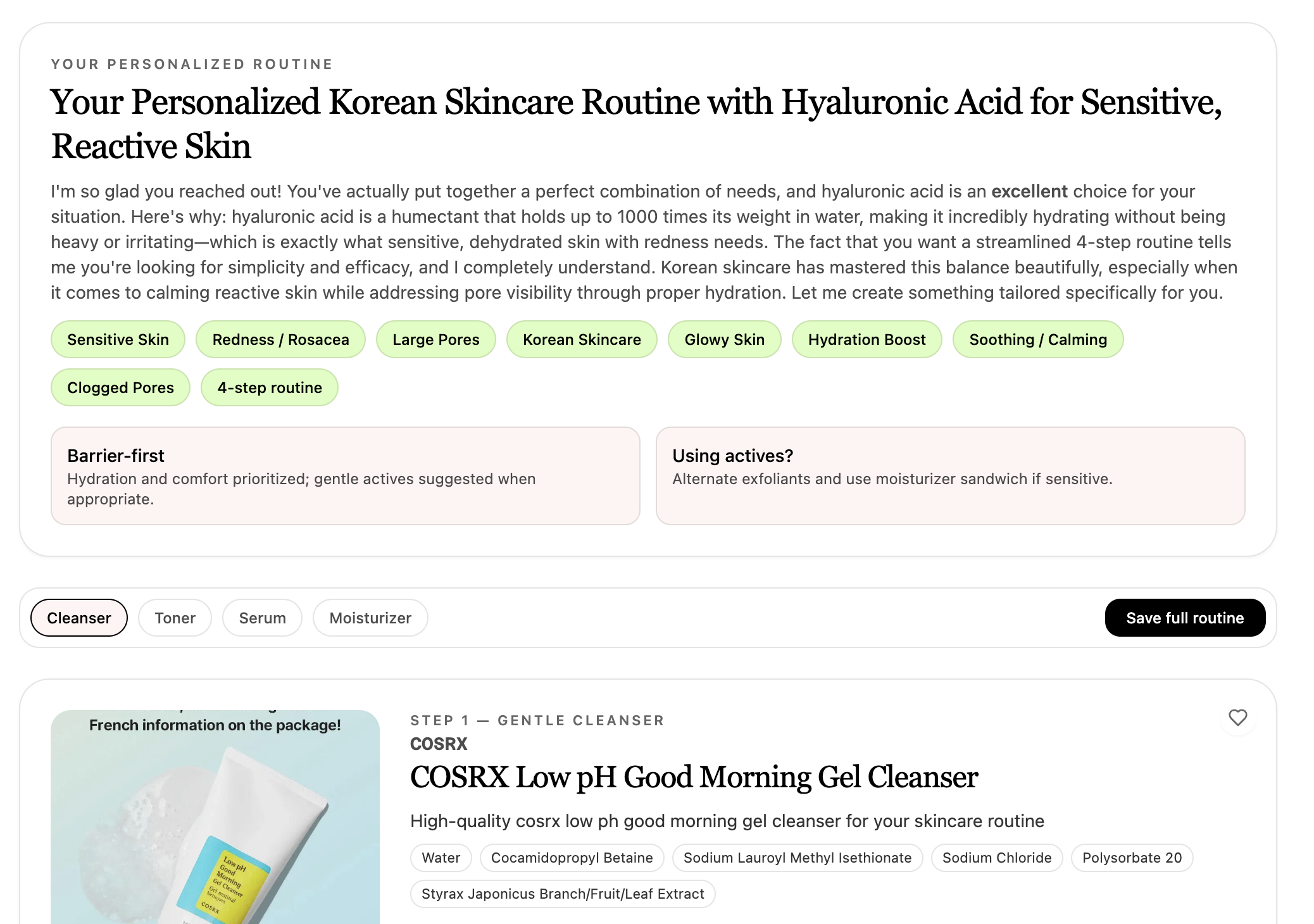Switch to the Serum tab
The image size is (1314, 924).
pos(262,618)
